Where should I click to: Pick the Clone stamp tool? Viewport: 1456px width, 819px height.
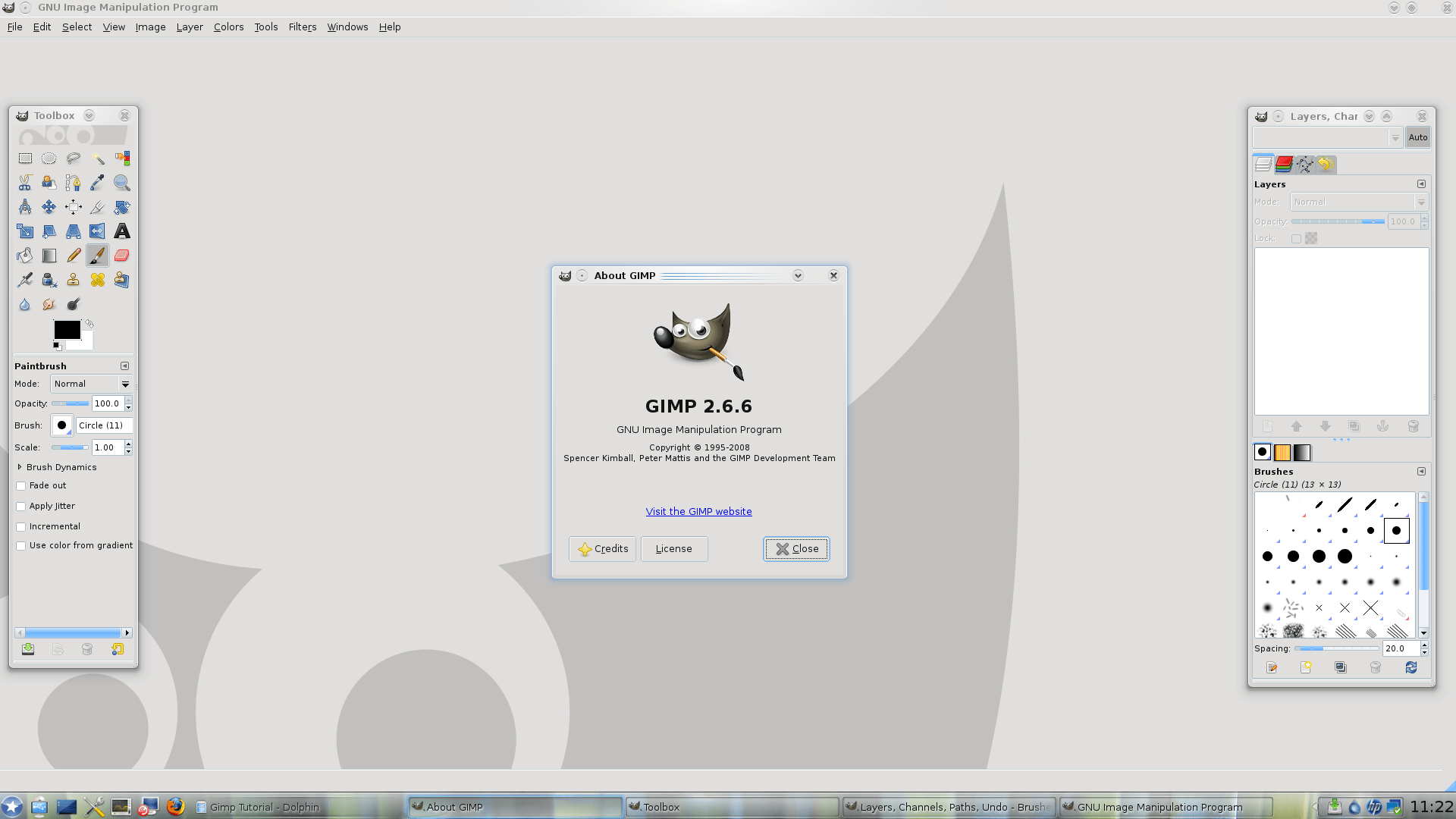point(74,279)
